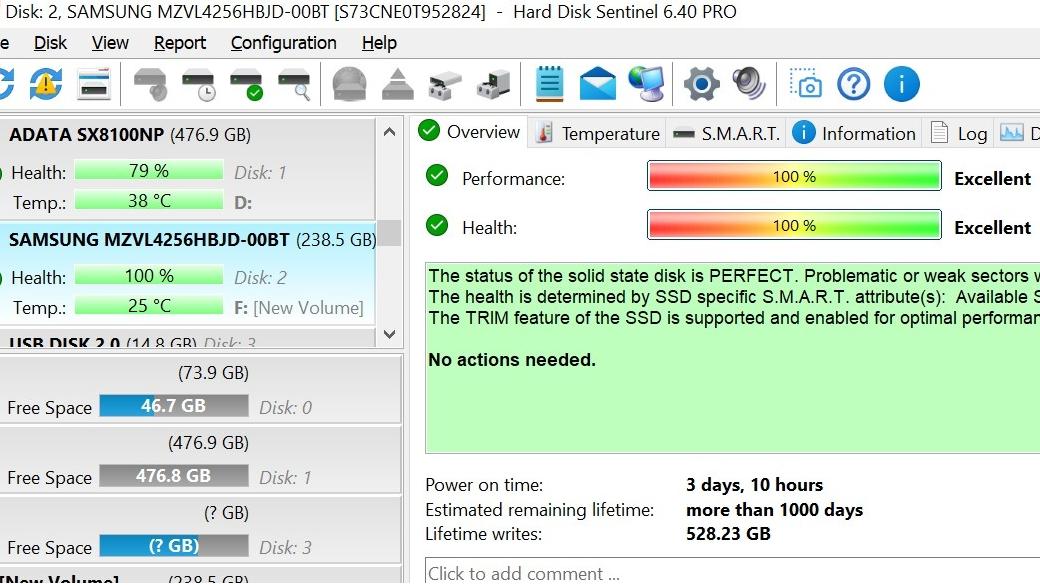Click disk list scroll down arrow
This screenshot has width=1040, height=585.
389,334
